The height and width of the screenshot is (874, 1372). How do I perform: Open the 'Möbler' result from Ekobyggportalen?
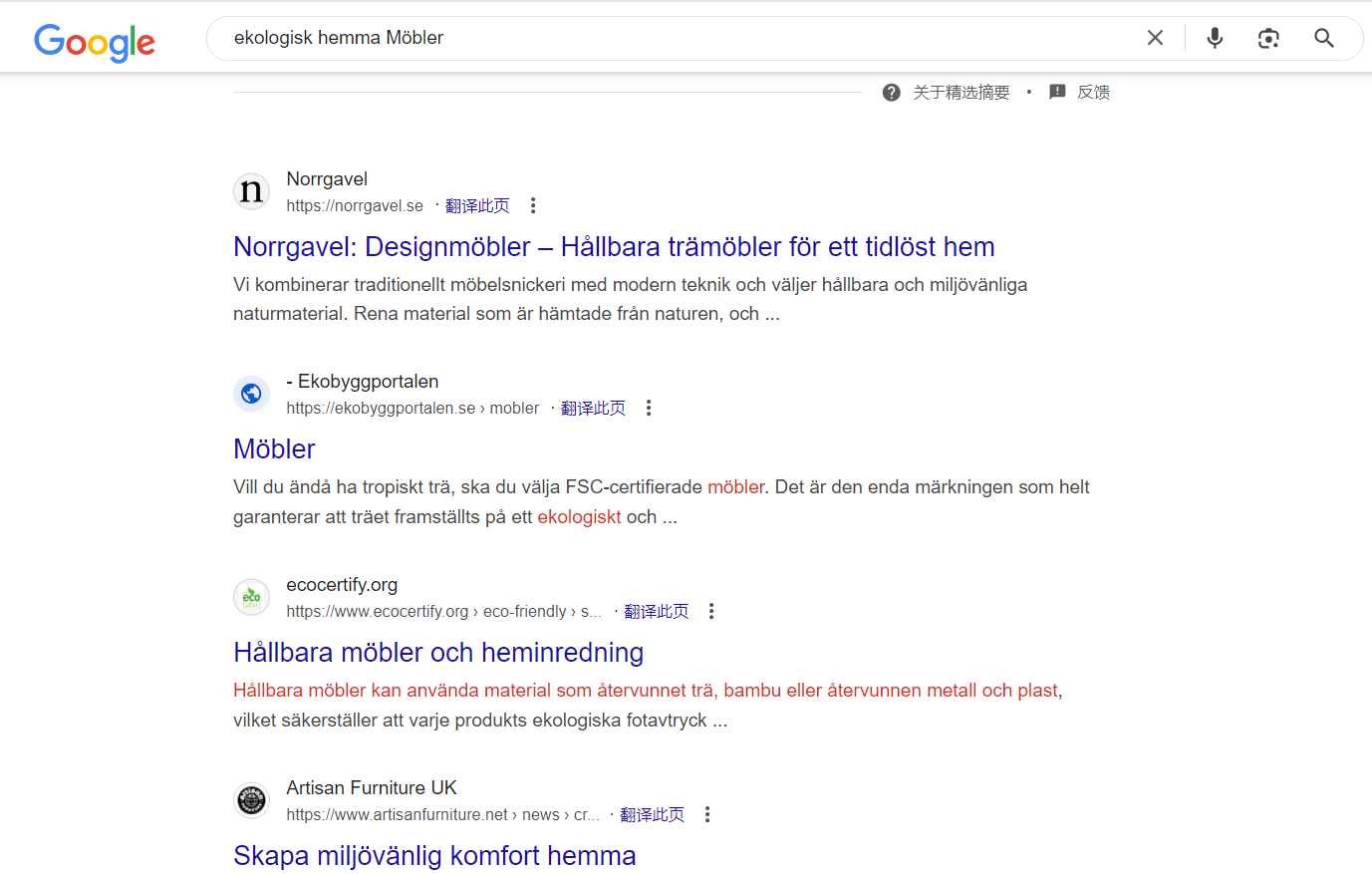[274, 449]
